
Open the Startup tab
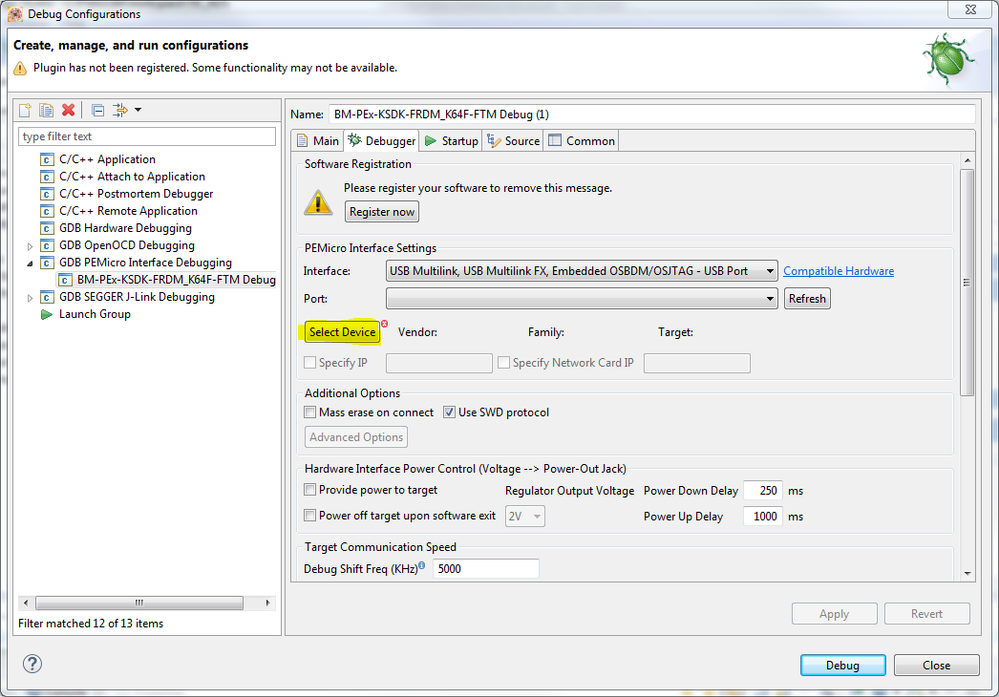451,141
